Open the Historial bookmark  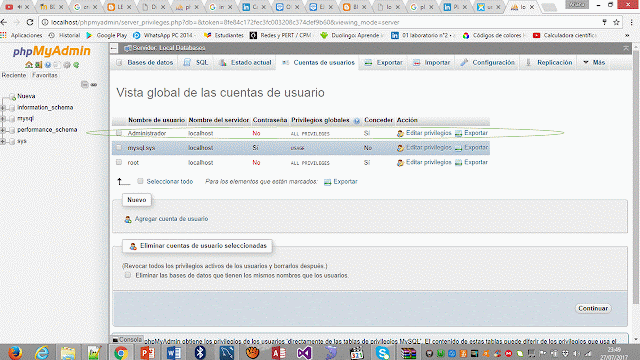64,36
